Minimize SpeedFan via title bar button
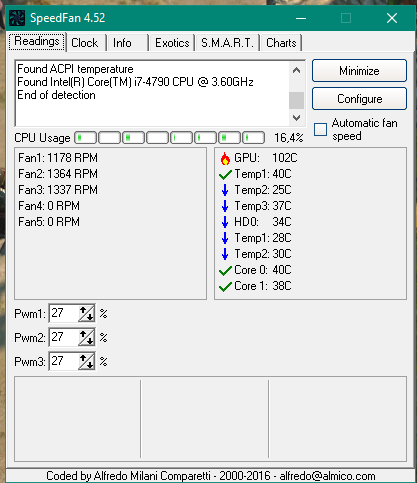The image size is (417, 483). [301, 18]
